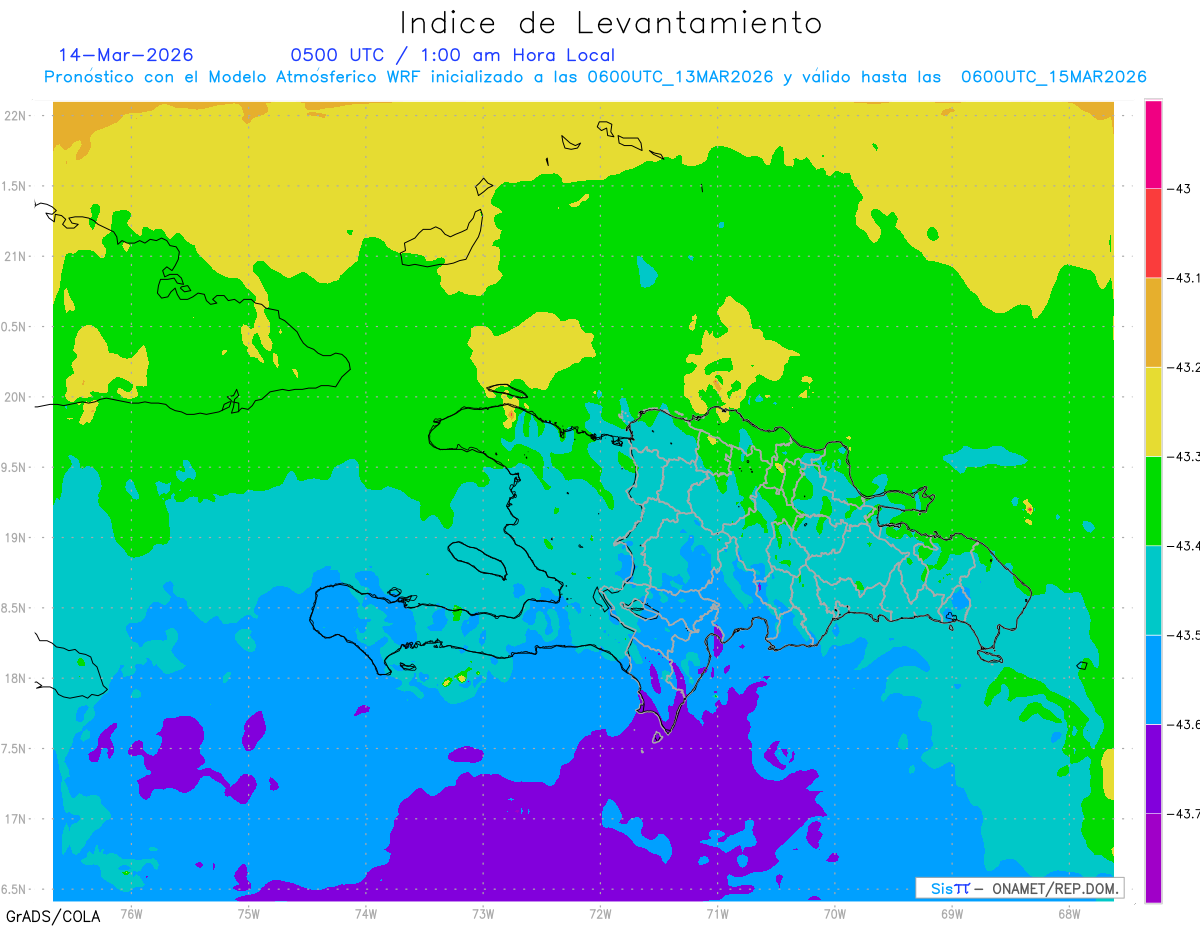Click the latitude label '21N'
Viewport: 1200px width, 927px height.
coord(17,256)
